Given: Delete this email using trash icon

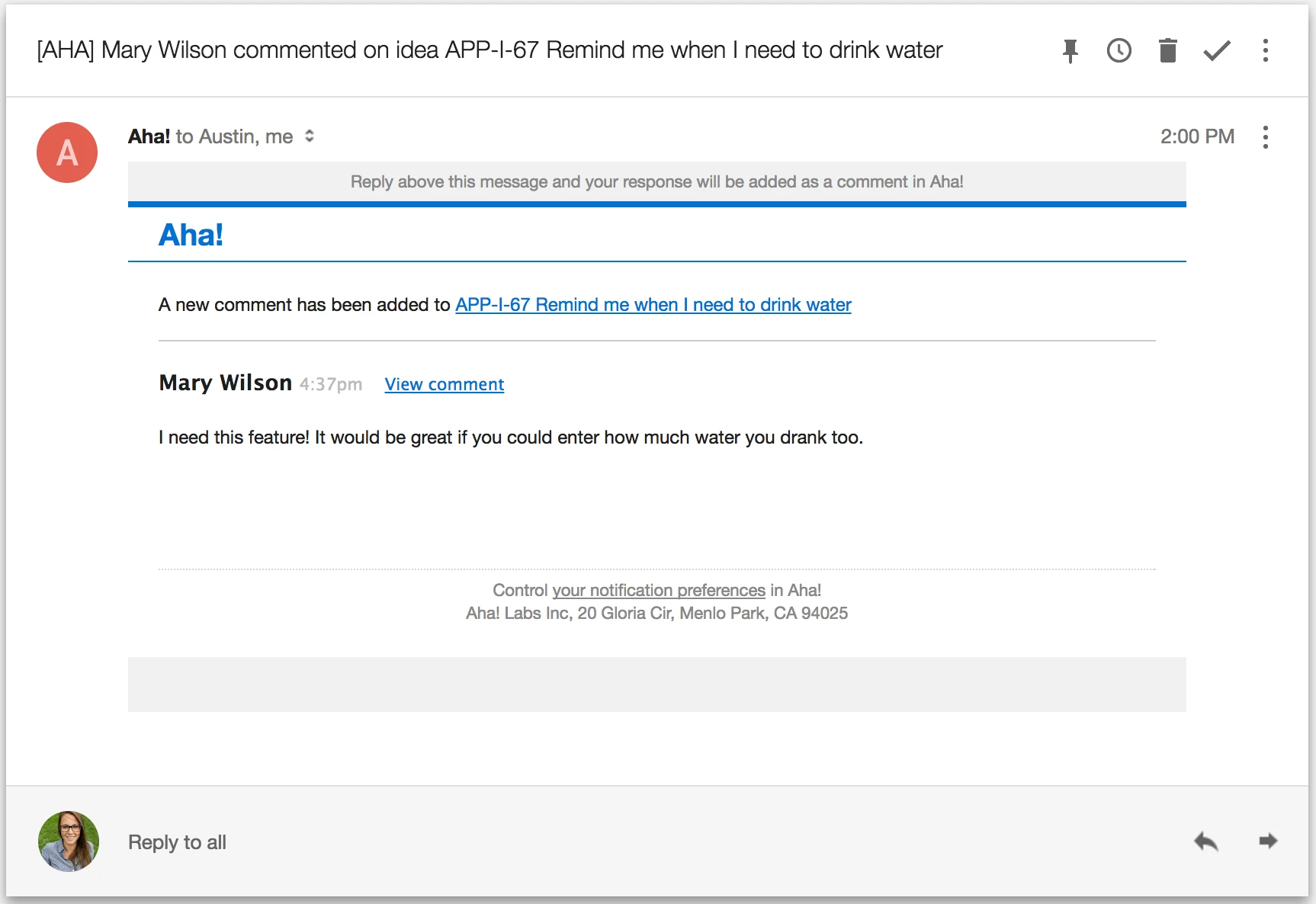Looking at the screenshot, I should point(1167,51).
